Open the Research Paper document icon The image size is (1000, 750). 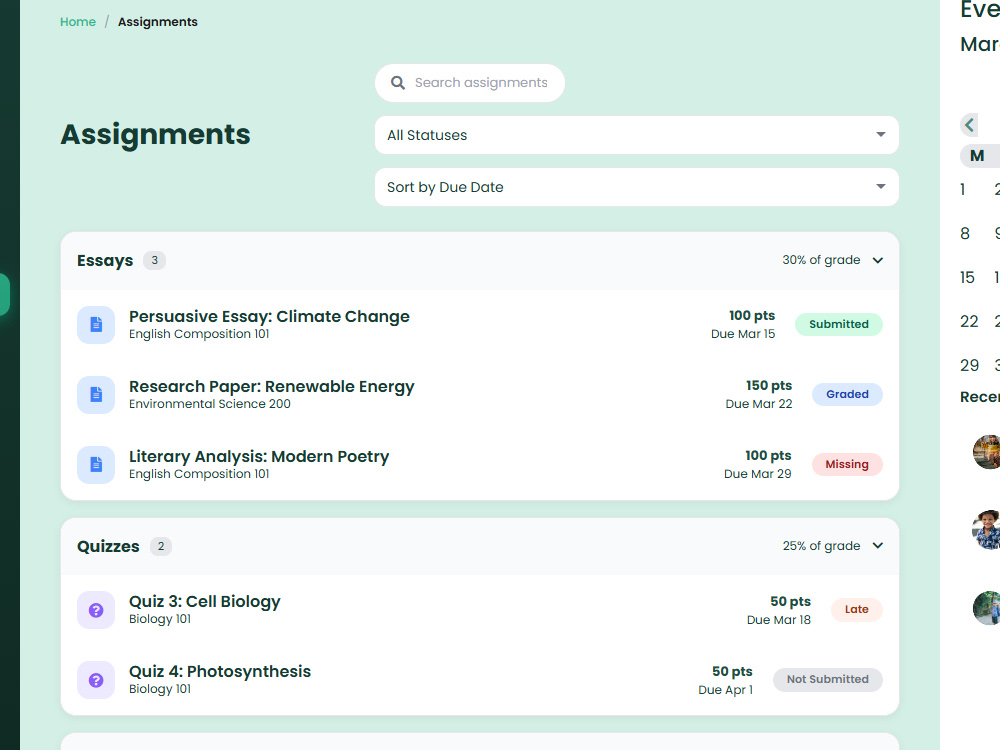point(96,395)
